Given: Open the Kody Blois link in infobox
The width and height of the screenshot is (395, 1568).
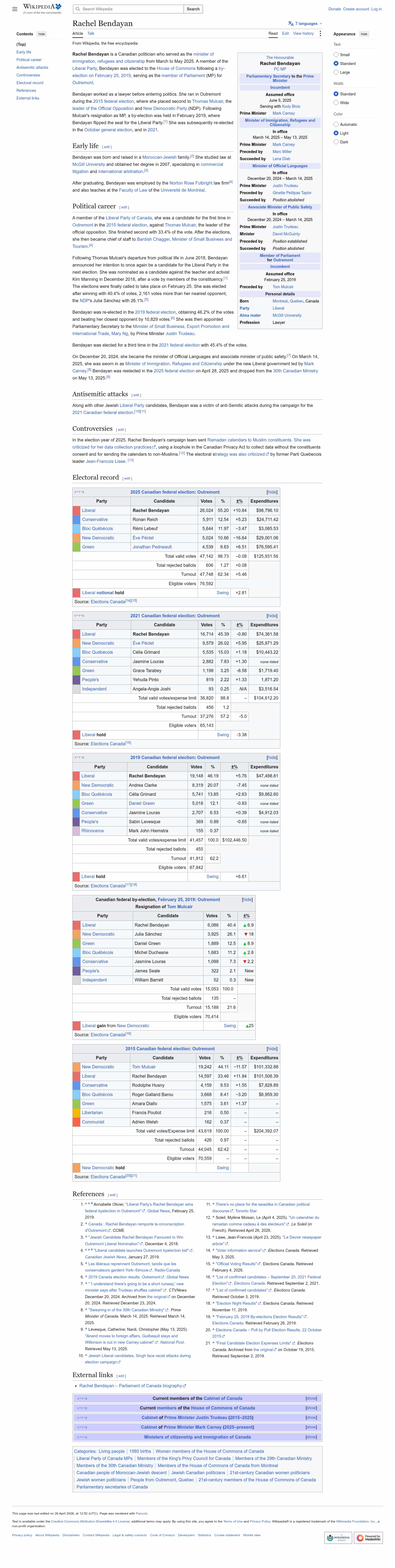Looking at the screenshot, I should tap(291, 106).
